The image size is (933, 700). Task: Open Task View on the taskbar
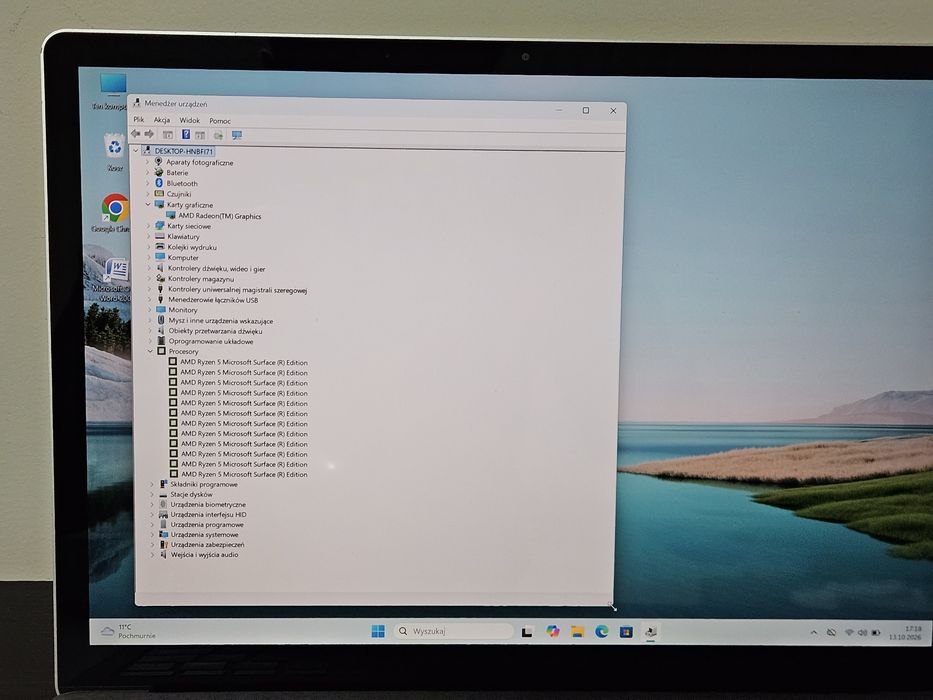[527, 632]
